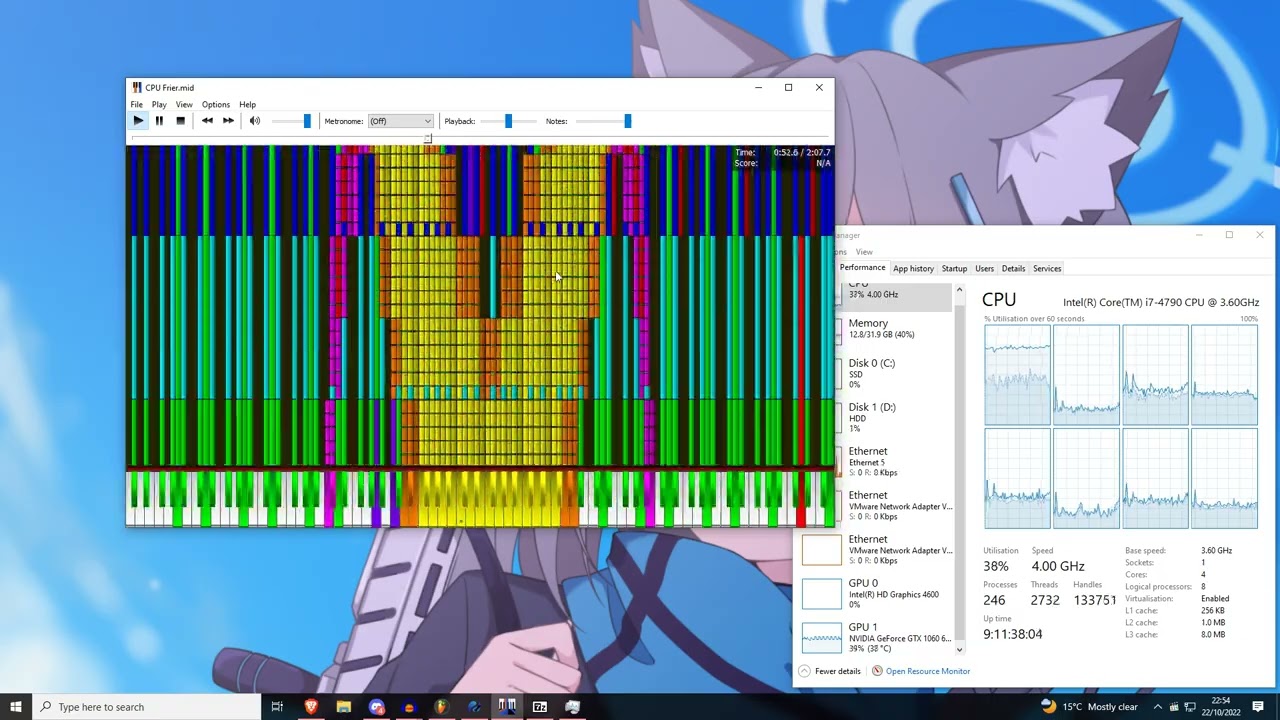Adjust the Playback speed slider
This screenshot has width=1280, height=720.
tap(508, 121)
